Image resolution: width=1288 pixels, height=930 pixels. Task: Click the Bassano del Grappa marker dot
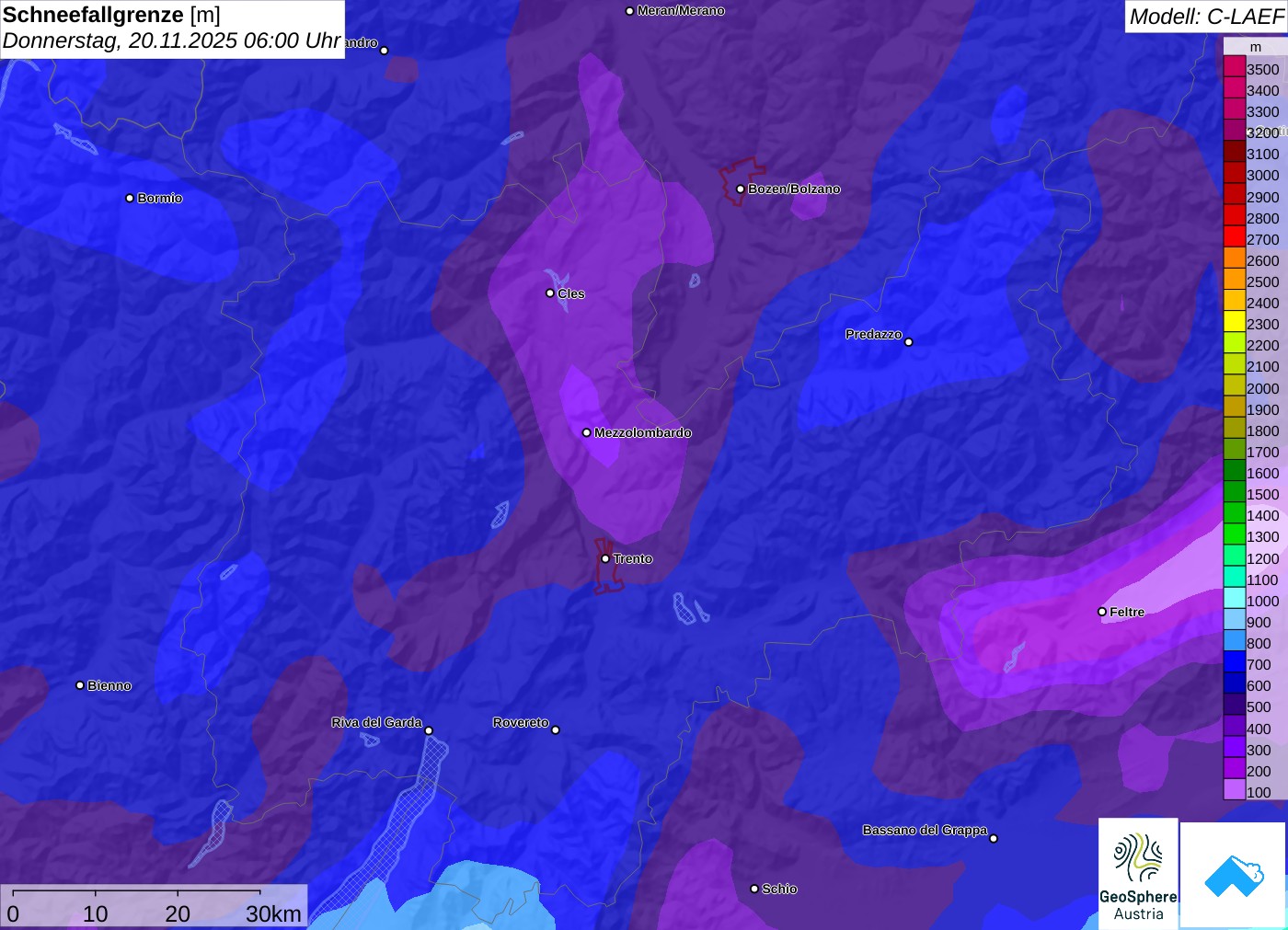coord(994,838)
